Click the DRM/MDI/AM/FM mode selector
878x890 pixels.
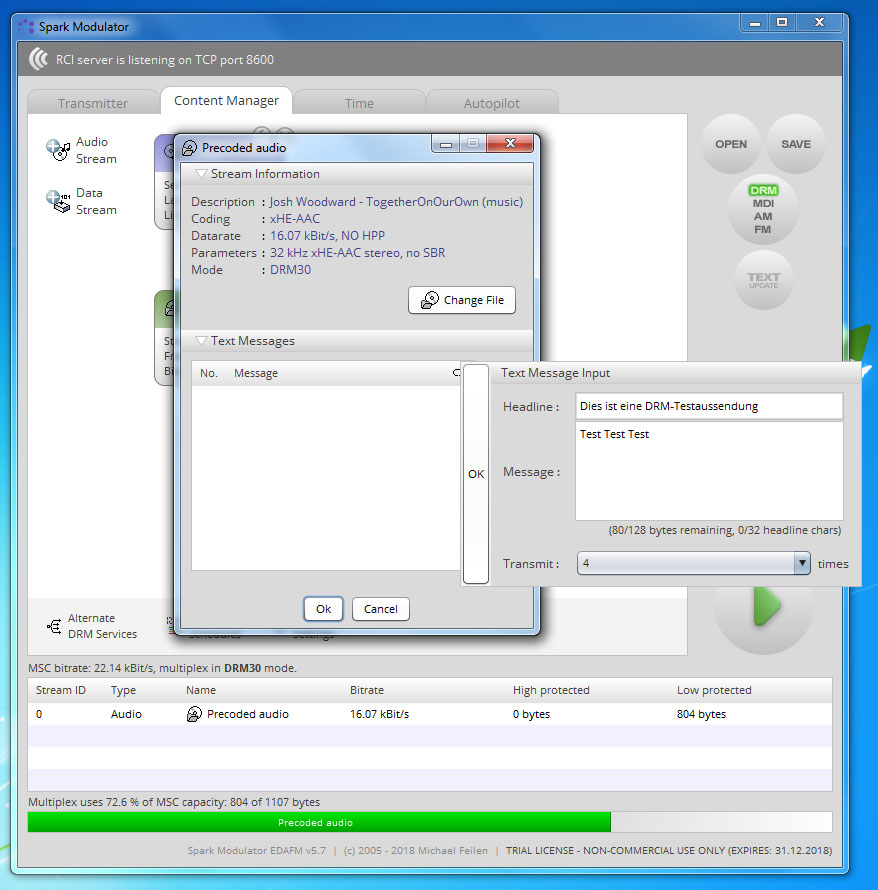click(763, 208)
